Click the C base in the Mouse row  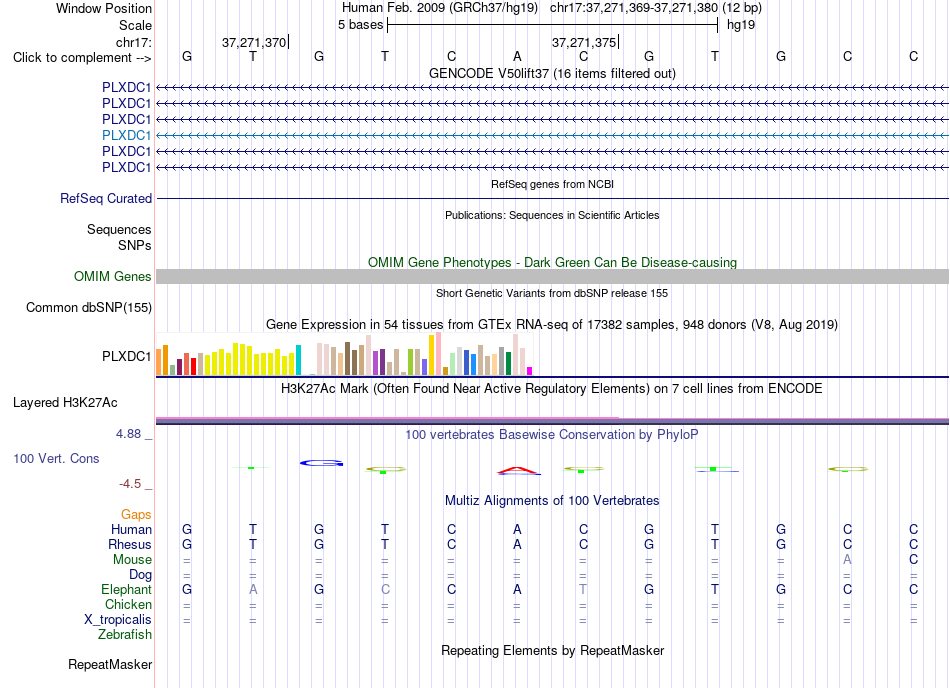pos(913,560)
